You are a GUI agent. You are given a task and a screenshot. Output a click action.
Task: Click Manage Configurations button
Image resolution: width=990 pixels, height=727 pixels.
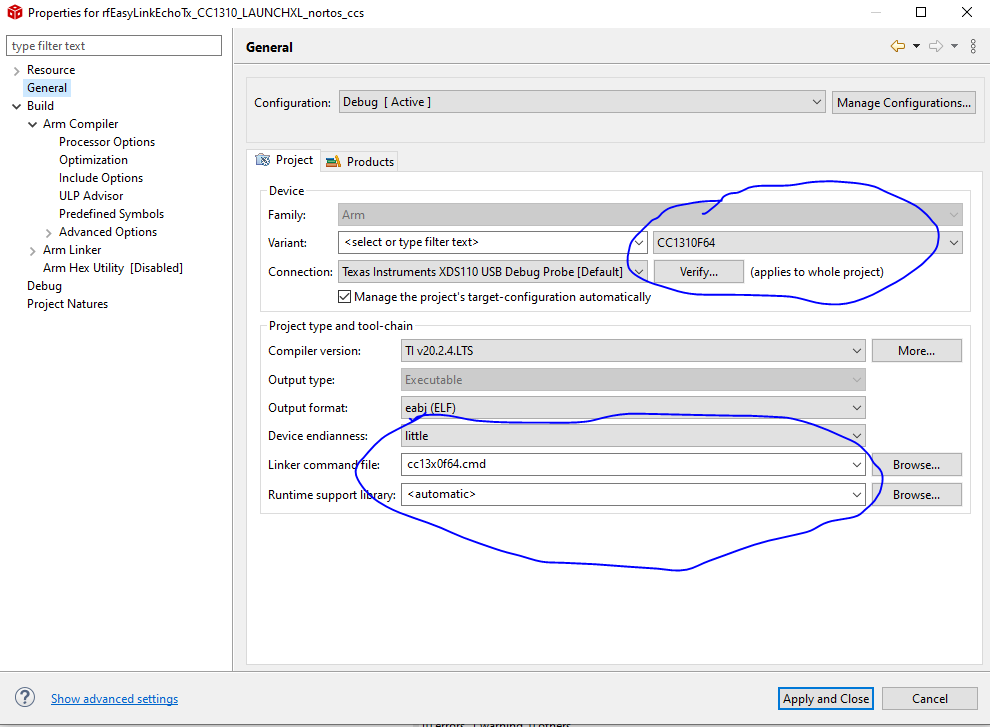[904, 102]
